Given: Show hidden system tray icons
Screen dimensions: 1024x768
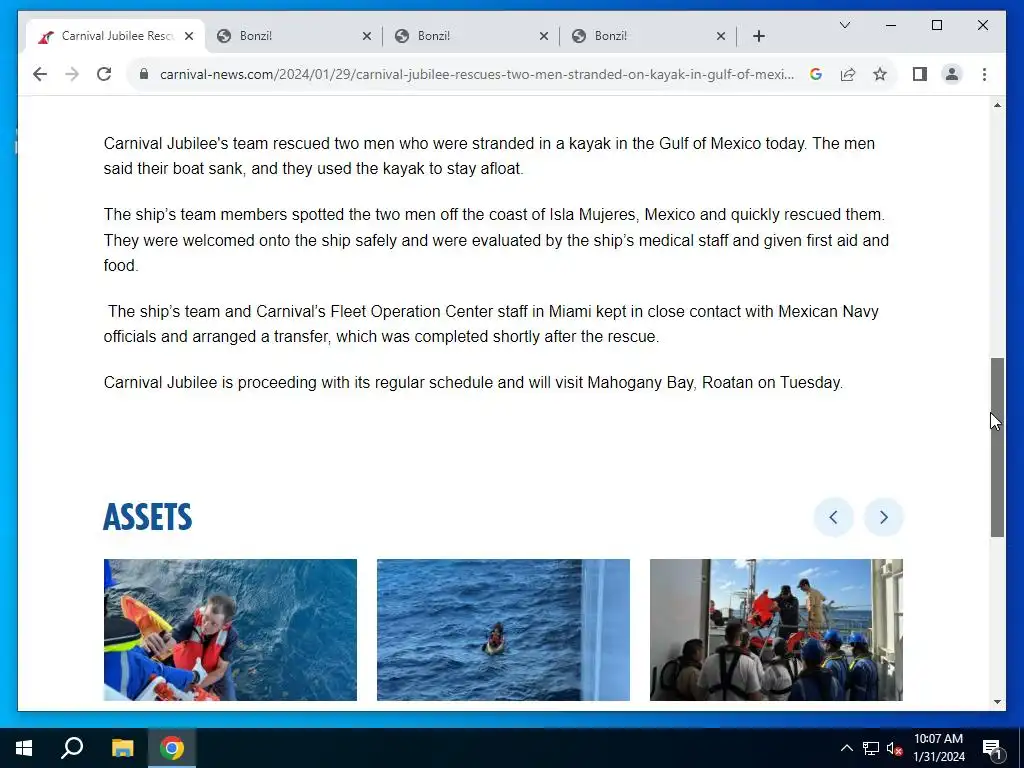Looking at the screenshot, I should (846, 748).
